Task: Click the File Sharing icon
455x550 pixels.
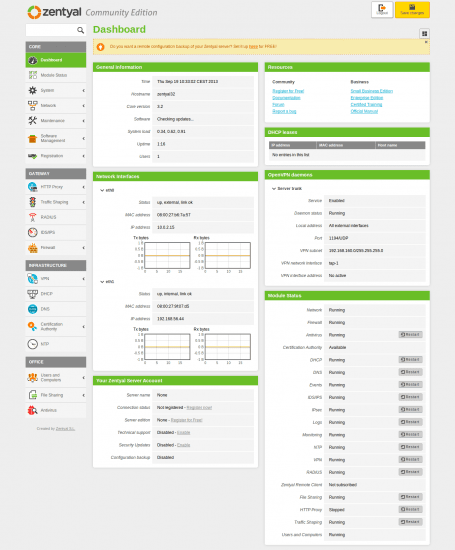Action: point(33,395)
